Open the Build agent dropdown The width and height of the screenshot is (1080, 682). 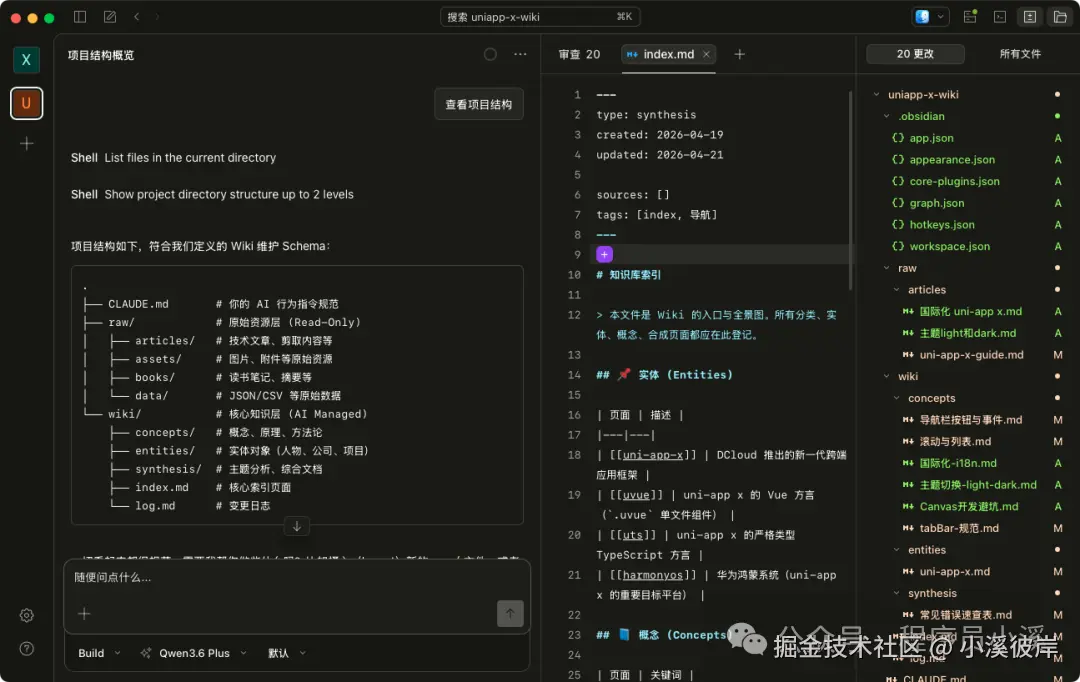click(99, 653)
